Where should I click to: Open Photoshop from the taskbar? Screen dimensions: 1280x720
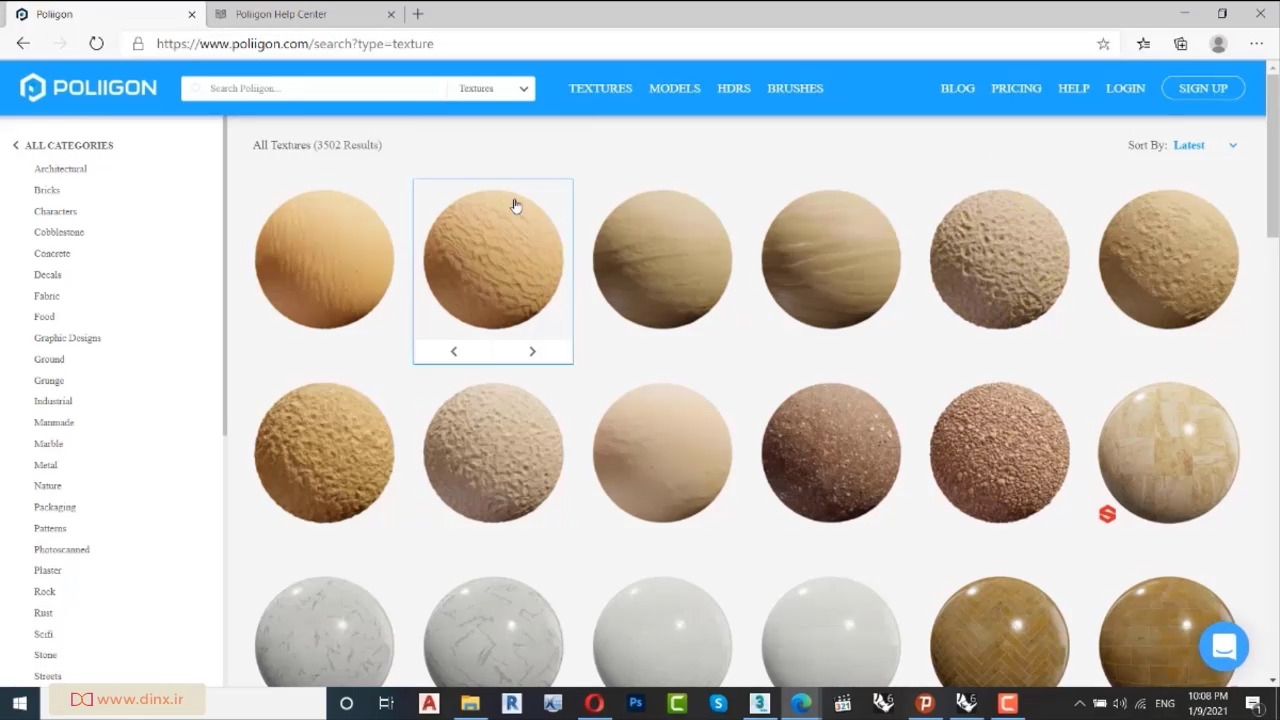[635, 703]
